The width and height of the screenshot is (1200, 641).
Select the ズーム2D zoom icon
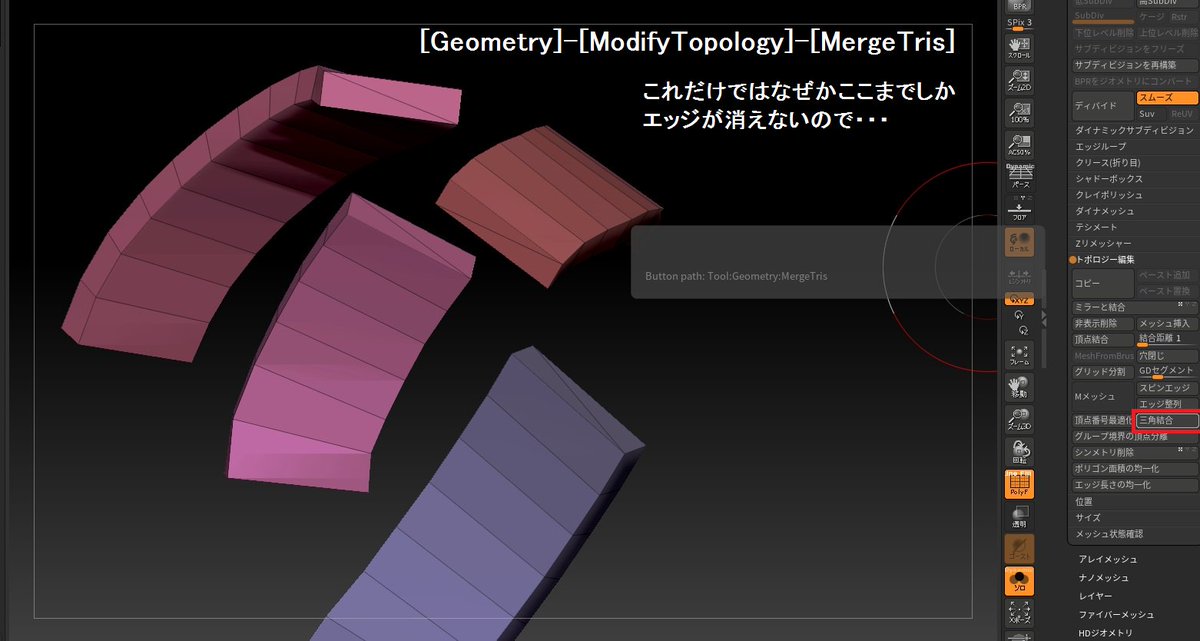[x=1020, y=80]
